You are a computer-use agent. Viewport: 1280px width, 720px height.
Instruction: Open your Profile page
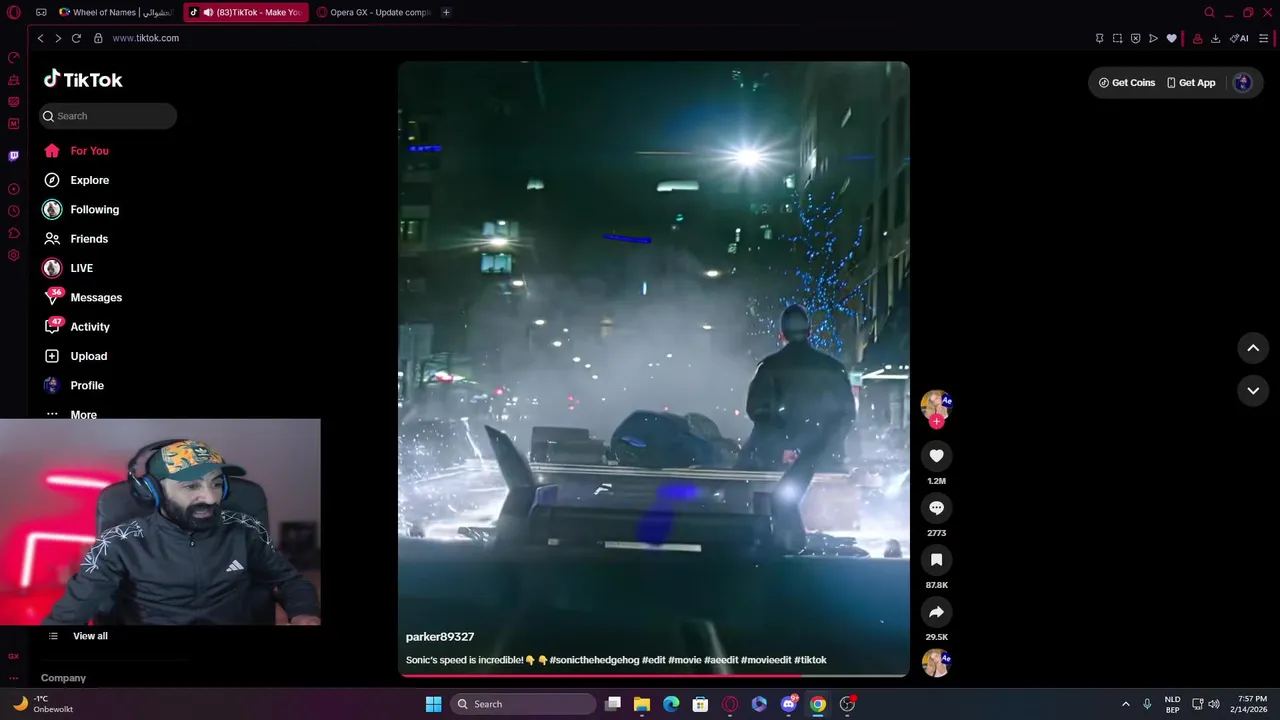click(73, 385)
